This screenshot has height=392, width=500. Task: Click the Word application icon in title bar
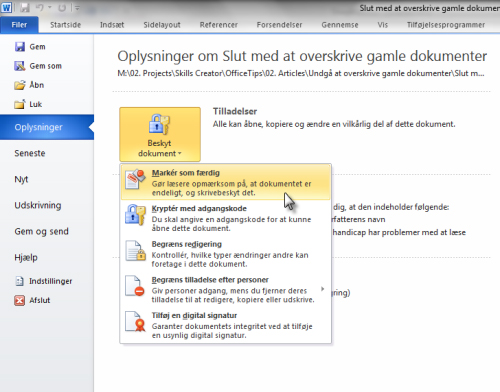(6, 7)
